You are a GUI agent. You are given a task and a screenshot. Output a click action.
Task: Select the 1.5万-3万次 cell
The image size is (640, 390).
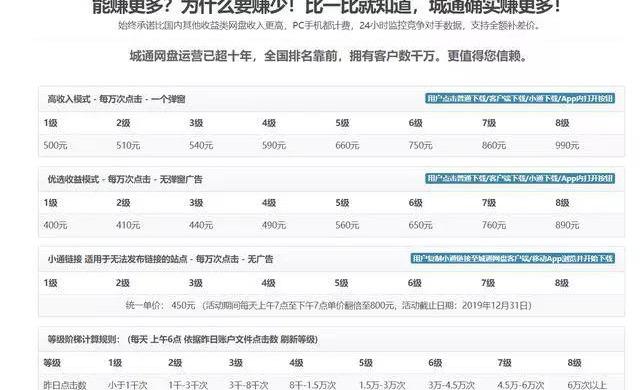tap(382, 385)
